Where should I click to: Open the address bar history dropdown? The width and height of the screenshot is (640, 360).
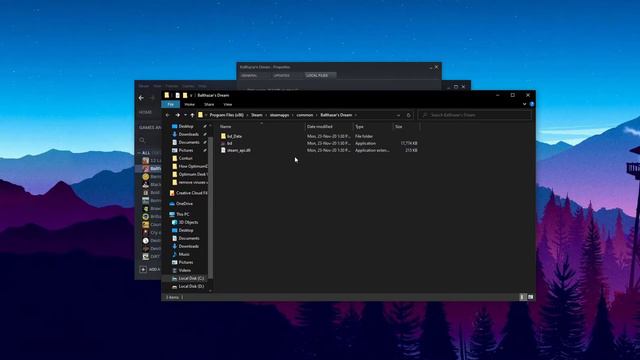pyautogui.click(x=398, y=115)
